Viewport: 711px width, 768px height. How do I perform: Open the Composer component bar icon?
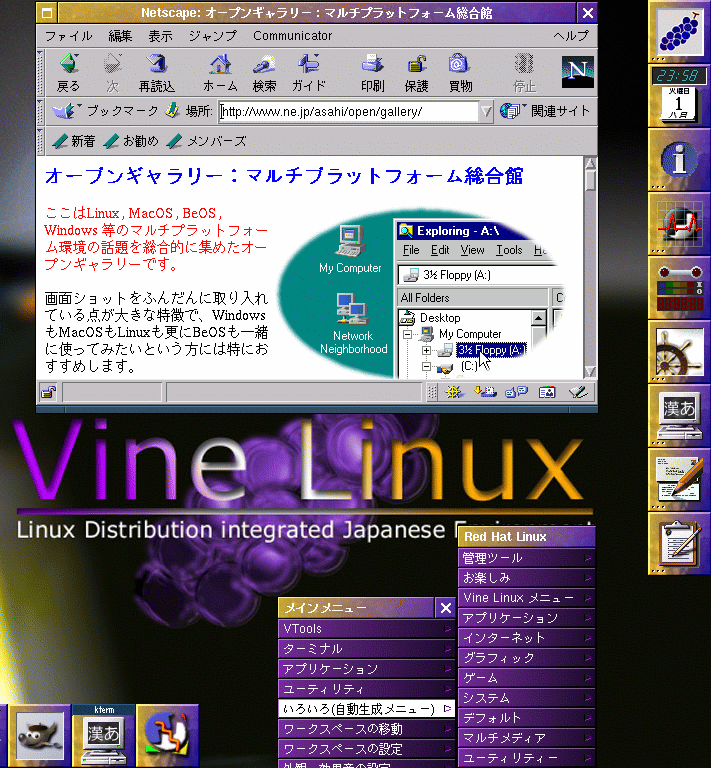click(x=578, y=392)
